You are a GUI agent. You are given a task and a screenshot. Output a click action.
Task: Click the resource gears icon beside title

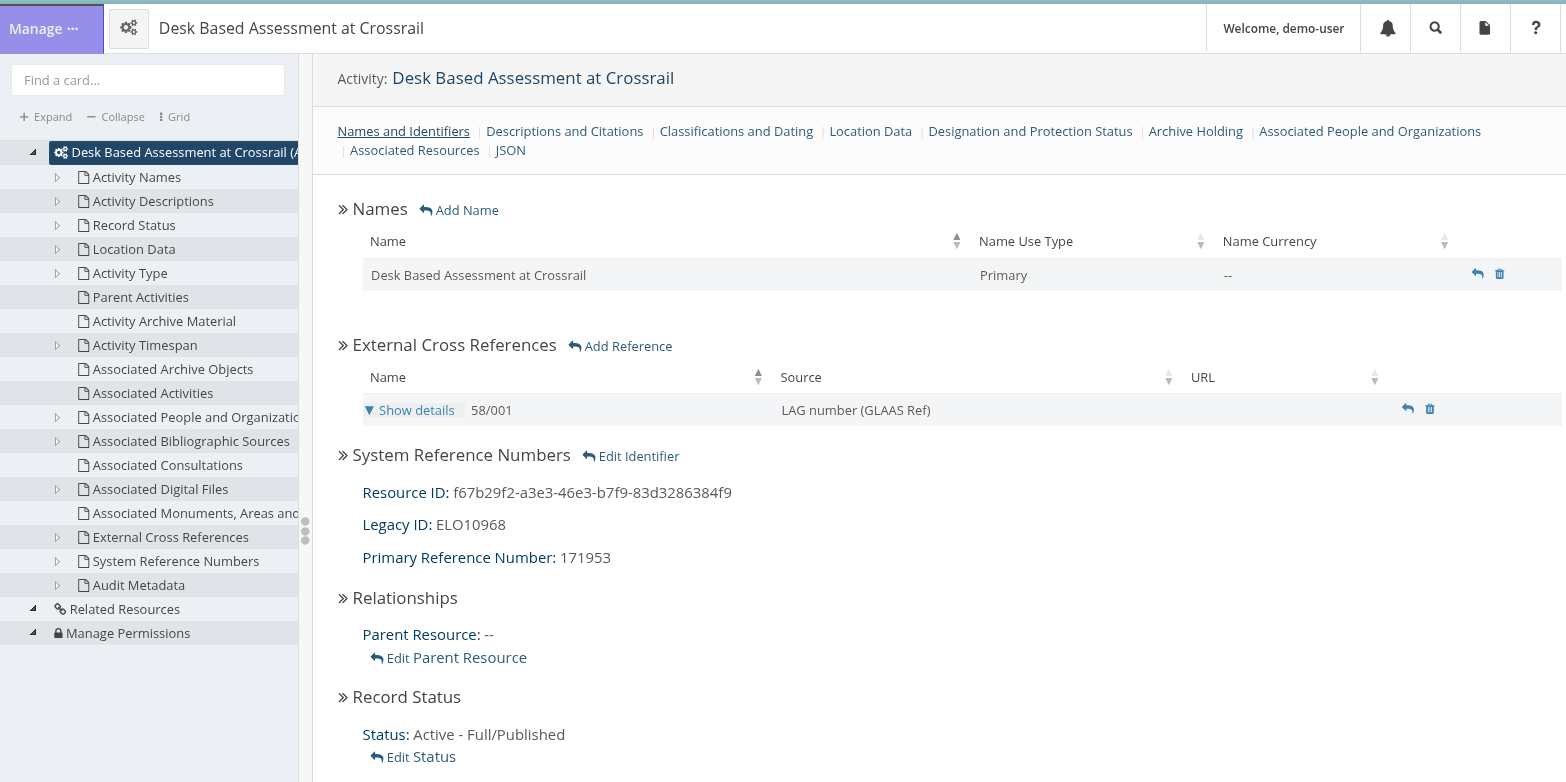pyautogui.click(x=129, y=28)
